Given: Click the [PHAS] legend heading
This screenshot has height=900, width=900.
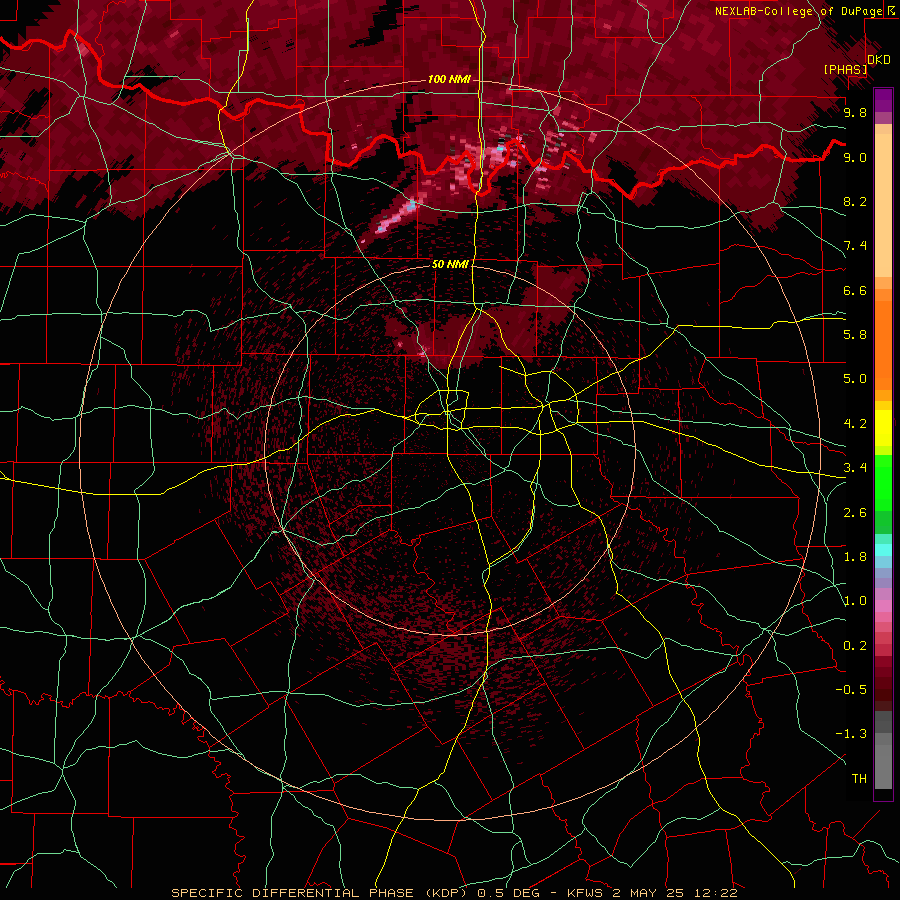Looking at the screenshot, I should pyautogui.click(x=845, y=69).
